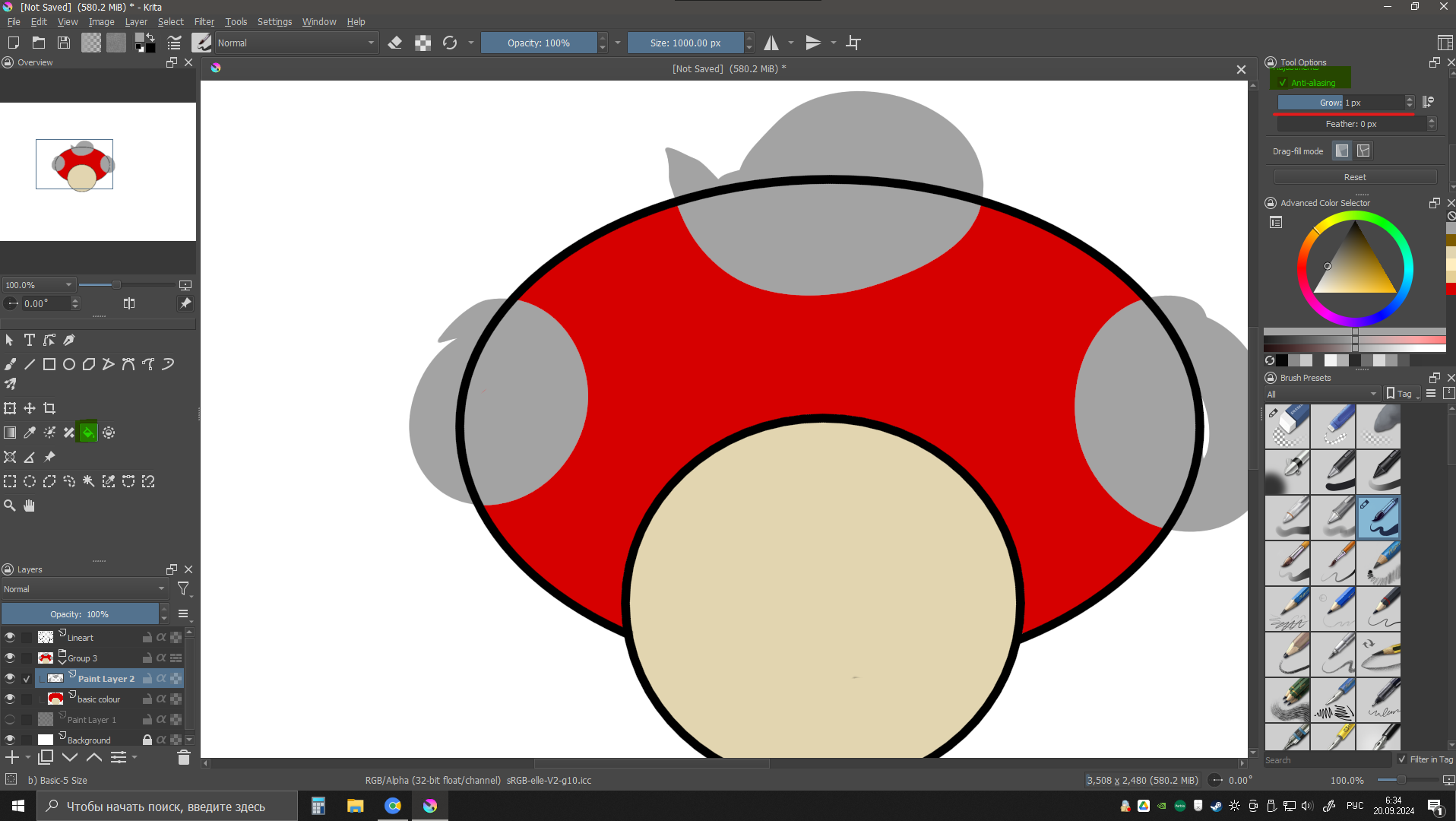Screen dimensions: 1456x821
Task: Select the Fill (paint bucket) tool
Action: 88,433
